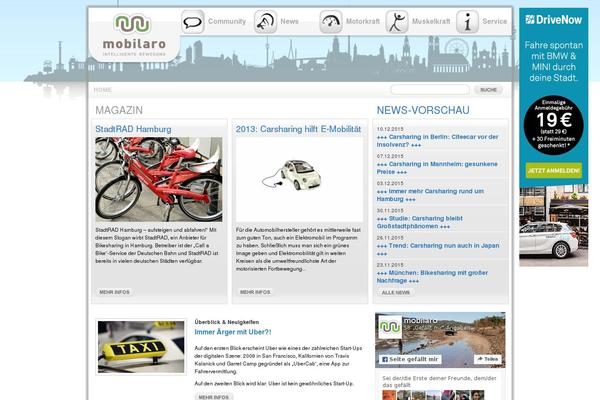The image size is (600, 400).
Task: Open the StadtRAD Hamburg article title
Action: (x=133, y=129)
